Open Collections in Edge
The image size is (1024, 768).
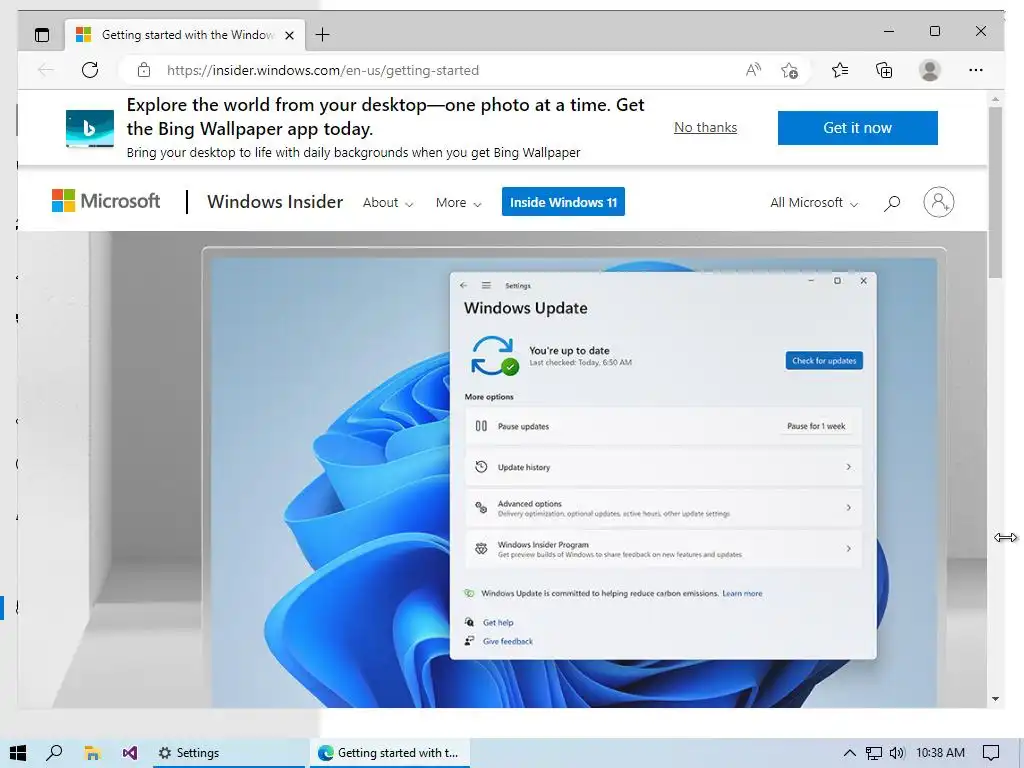coord(884,70)
